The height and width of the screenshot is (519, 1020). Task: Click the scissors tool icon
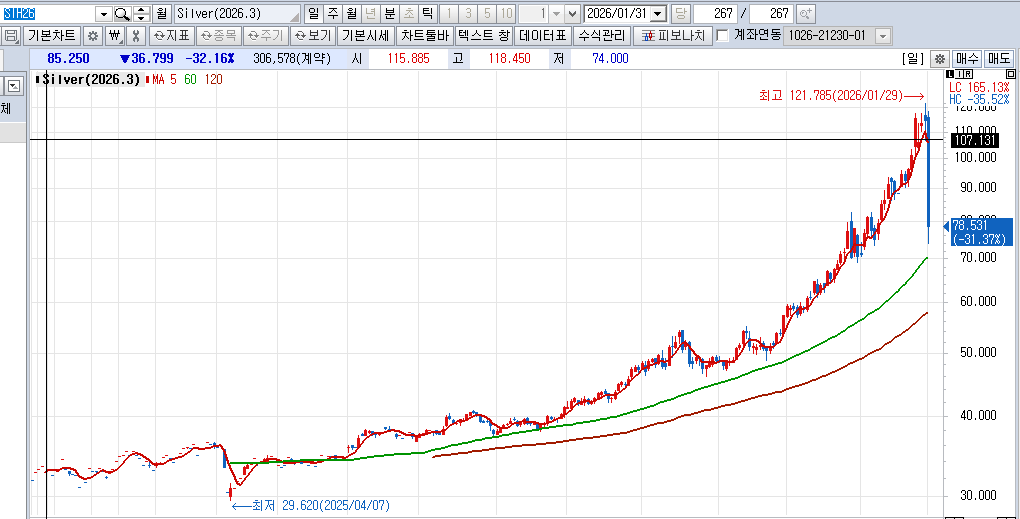(x=136, y=36)
